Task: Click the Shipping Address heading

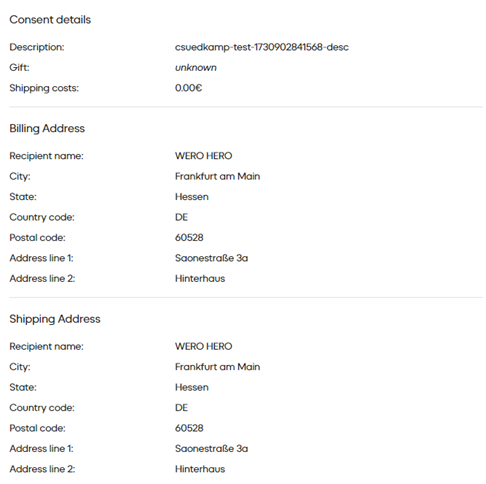Action: click(x=55, y=319)
